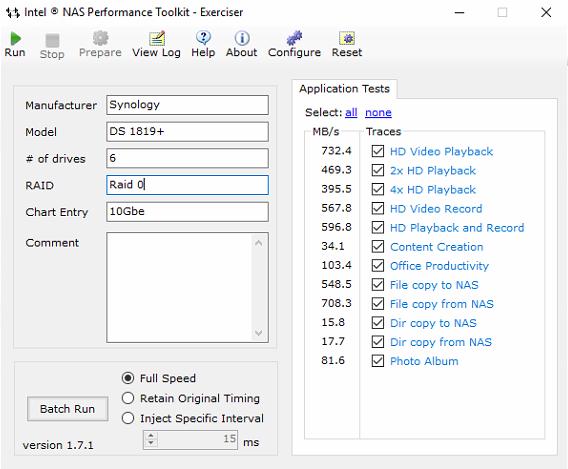Click the number of drives field
The width and height of the screenshot is (568, 469).
pos(187,158)
